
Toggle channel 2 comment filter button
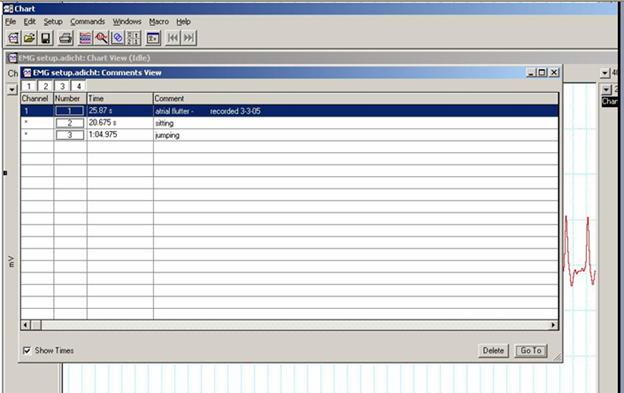(46, 86)
